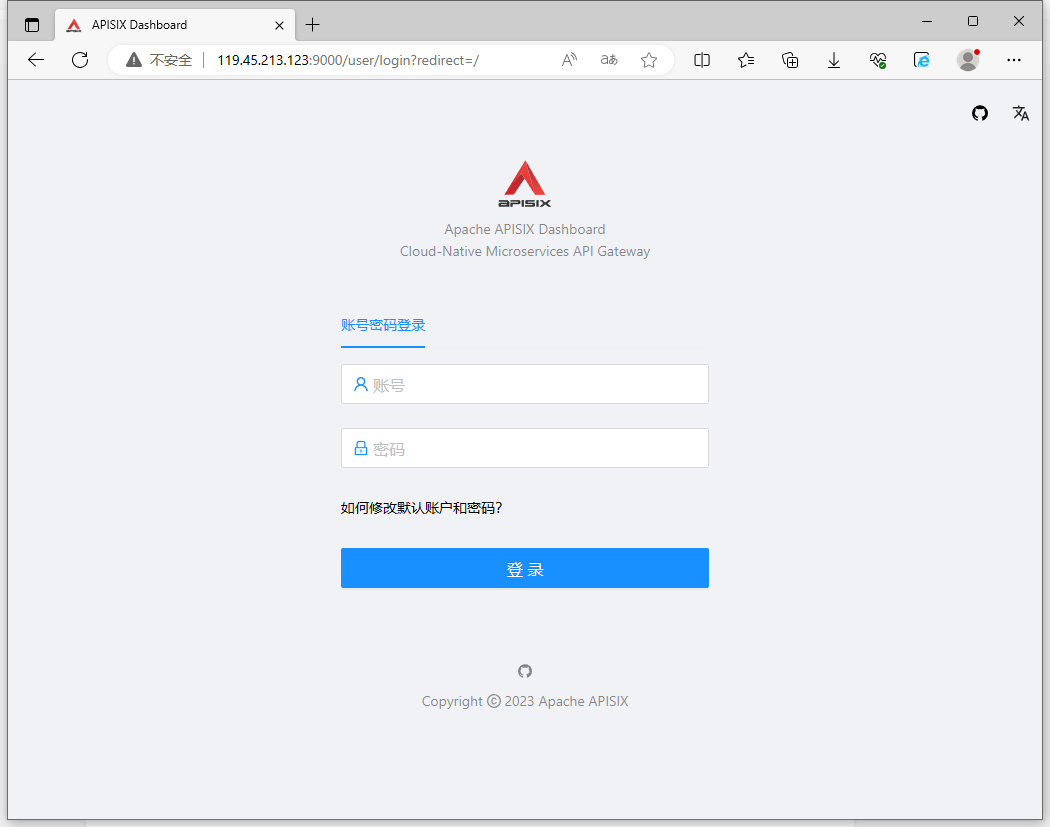Add page to favorites with star icon
This screenshot has height=827, width=1050.
pos(649,60)
